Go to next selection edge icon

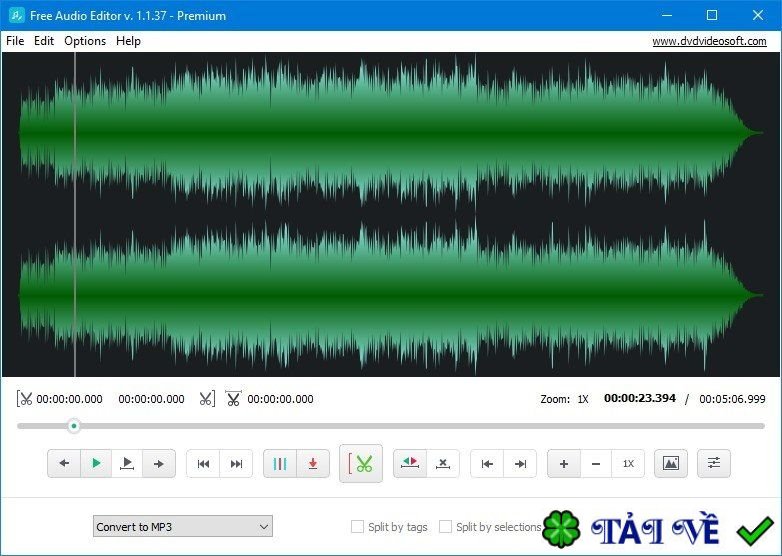click(520, 463)
